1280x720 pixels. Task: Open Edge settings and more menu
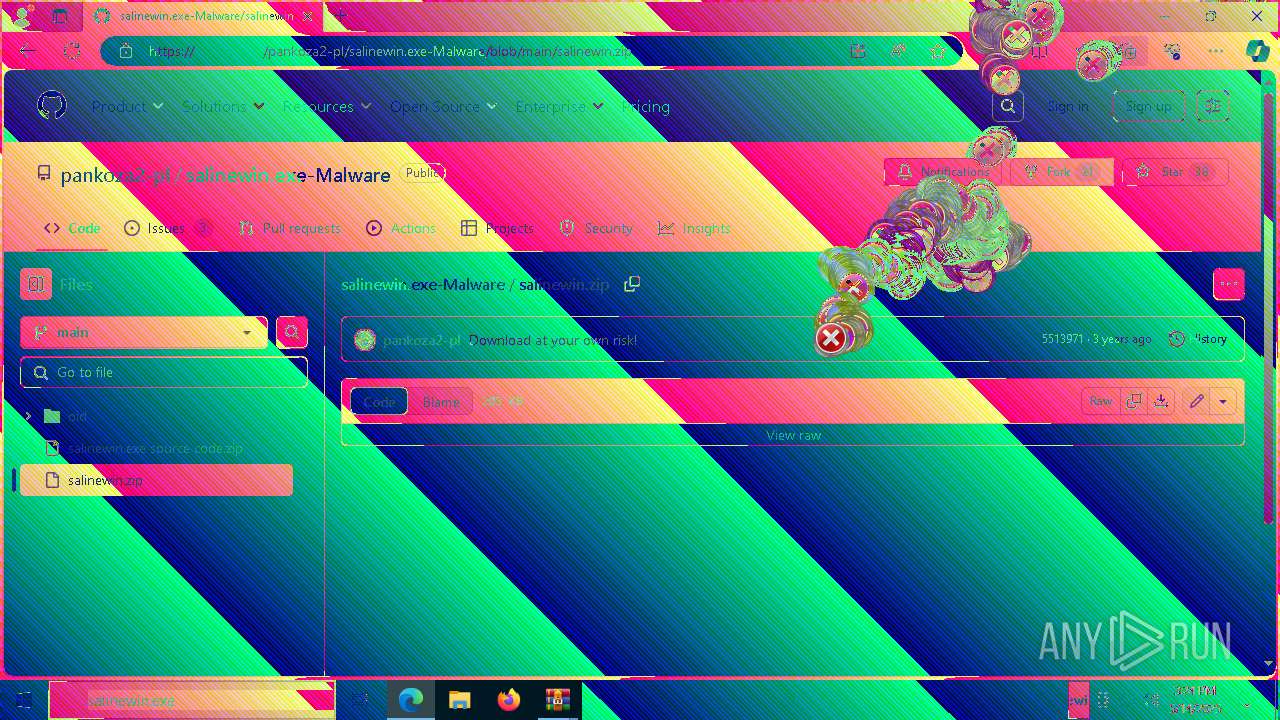[x=1215, y=51]
